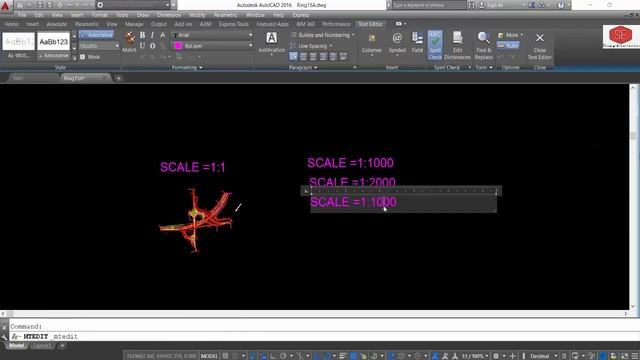640x360 pixels.
Task: Open the Home ribbon tab
Action: [x=11, y=24]
